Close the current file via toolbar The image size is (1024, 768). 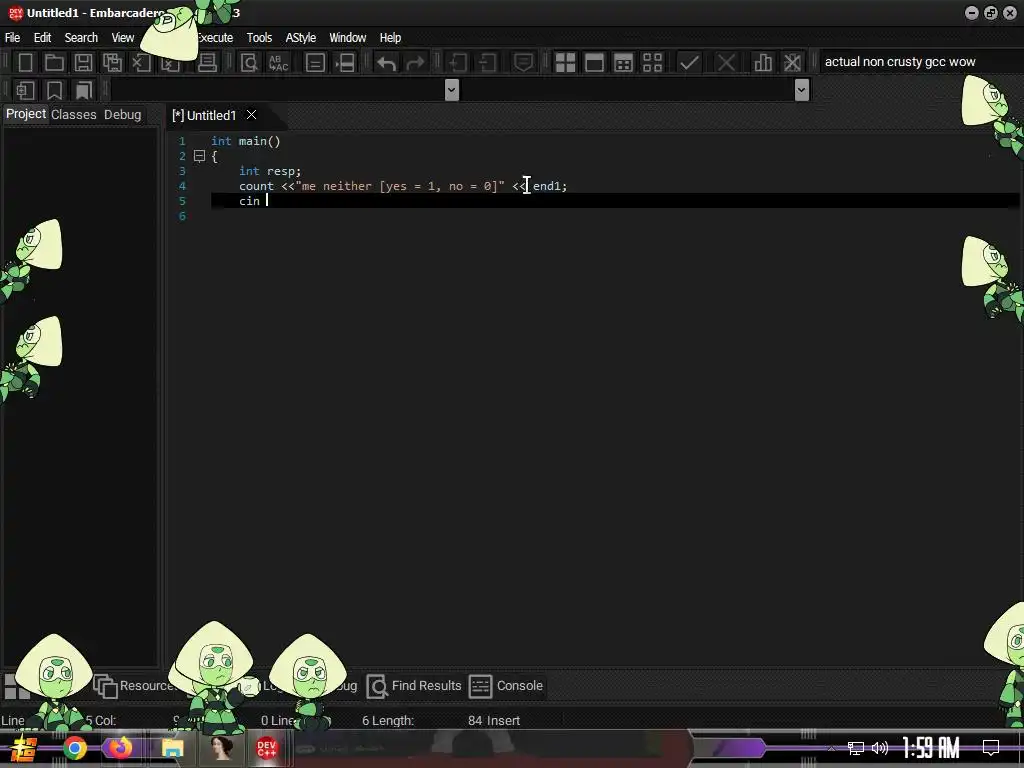pos(141,63)
